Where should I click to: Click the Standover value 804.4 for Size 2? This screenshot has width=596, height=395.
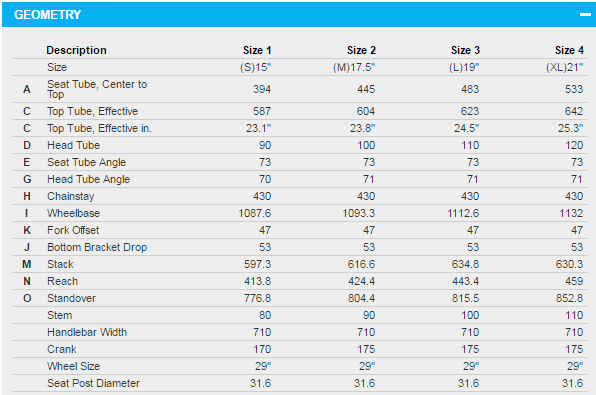click(x=361, y=298)
